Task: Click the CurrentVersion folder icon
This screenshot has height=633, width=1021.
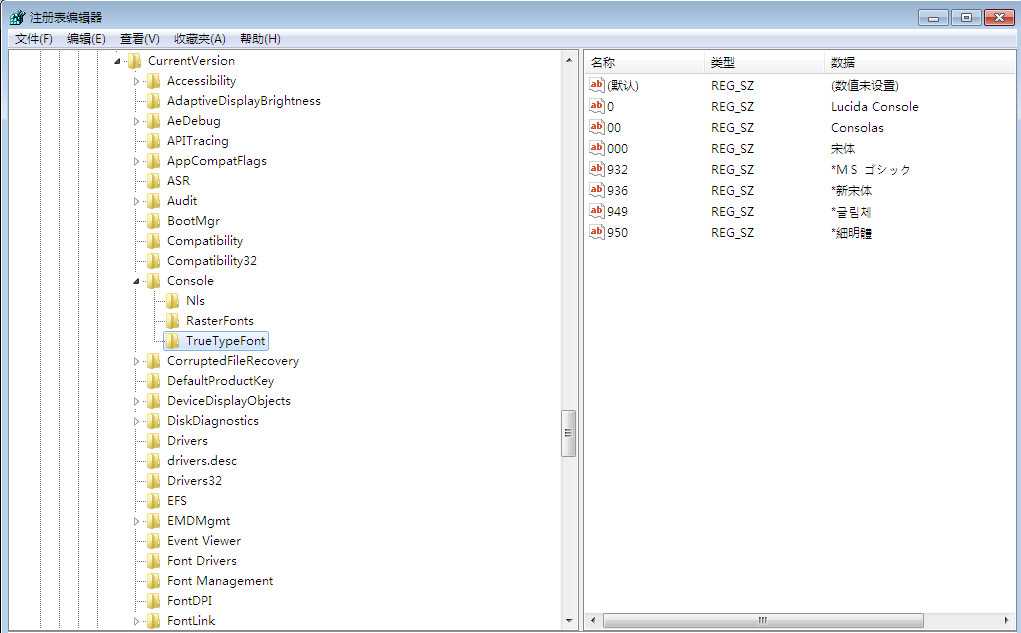Action: [135, 61]
